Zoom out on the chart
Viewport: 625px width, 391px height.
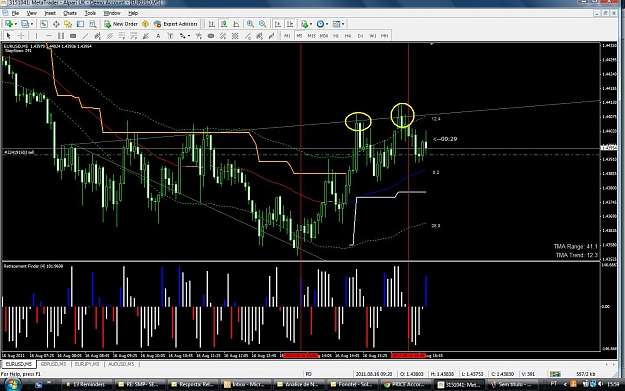[x=263, y=24]
